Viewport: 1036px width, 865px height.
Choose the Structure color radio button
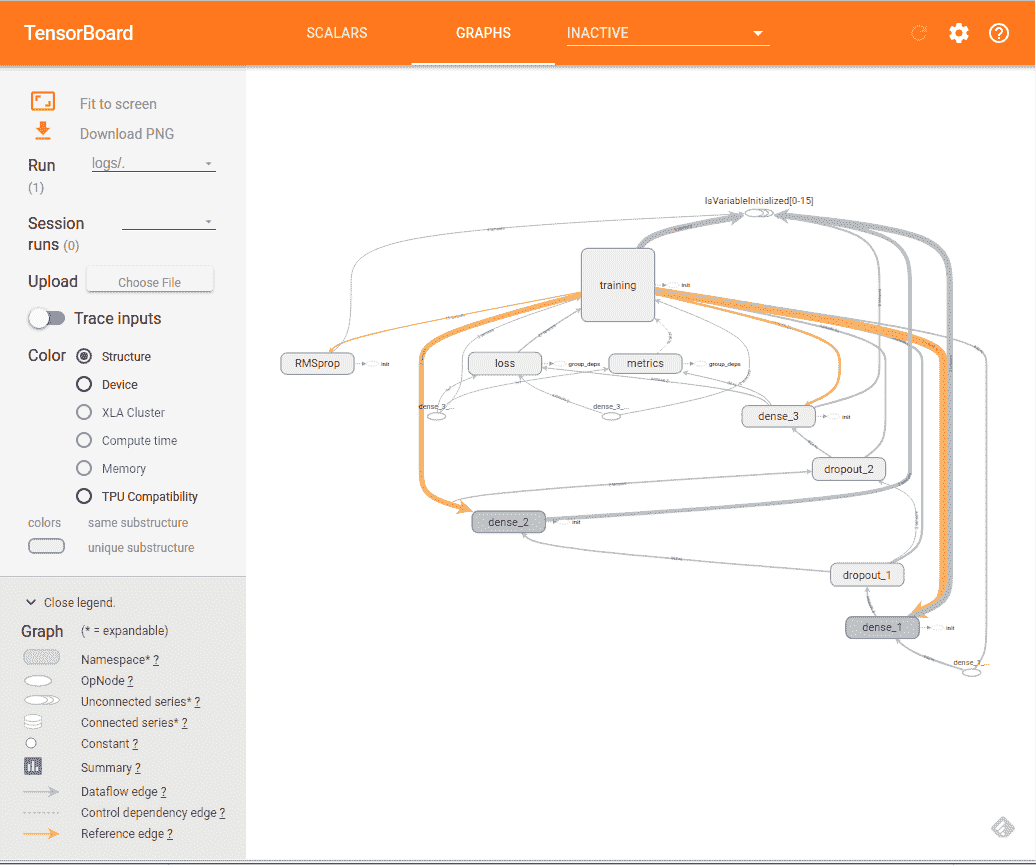coord(84,356)
